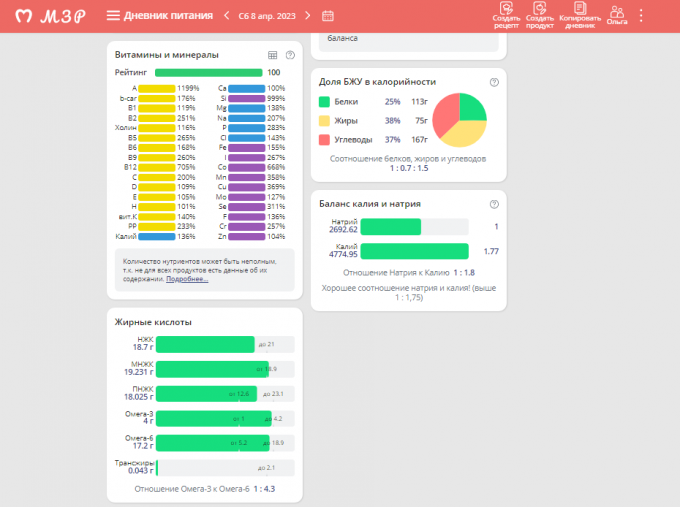Click Копировать дневник icon

580,15
